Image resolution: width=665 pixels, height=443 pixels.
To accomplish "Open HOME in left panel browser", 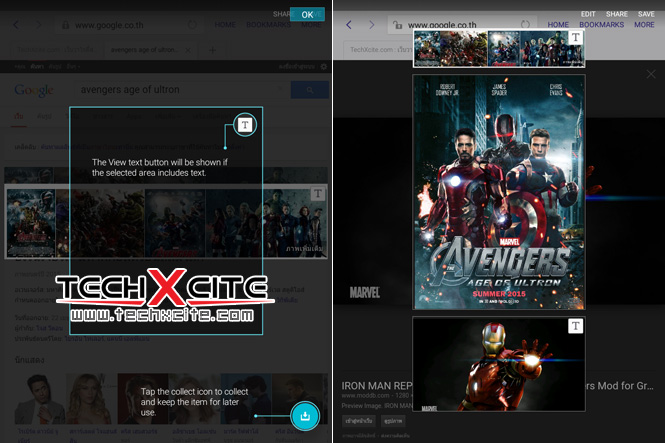I will (225, 25).
